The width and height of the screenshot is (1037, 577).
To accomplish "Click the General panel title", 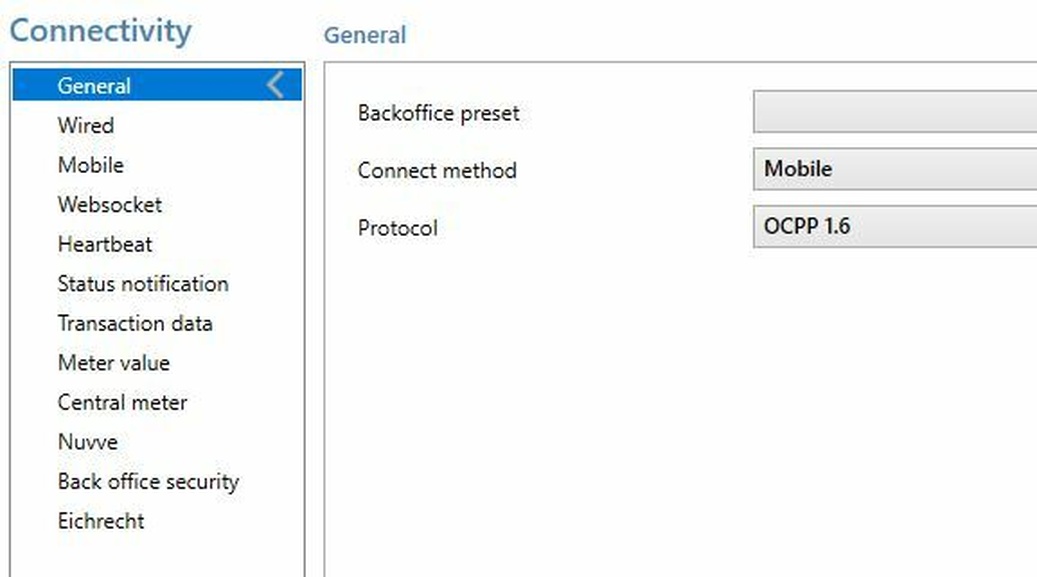I will pyautogui.click(x=365, y=36).
